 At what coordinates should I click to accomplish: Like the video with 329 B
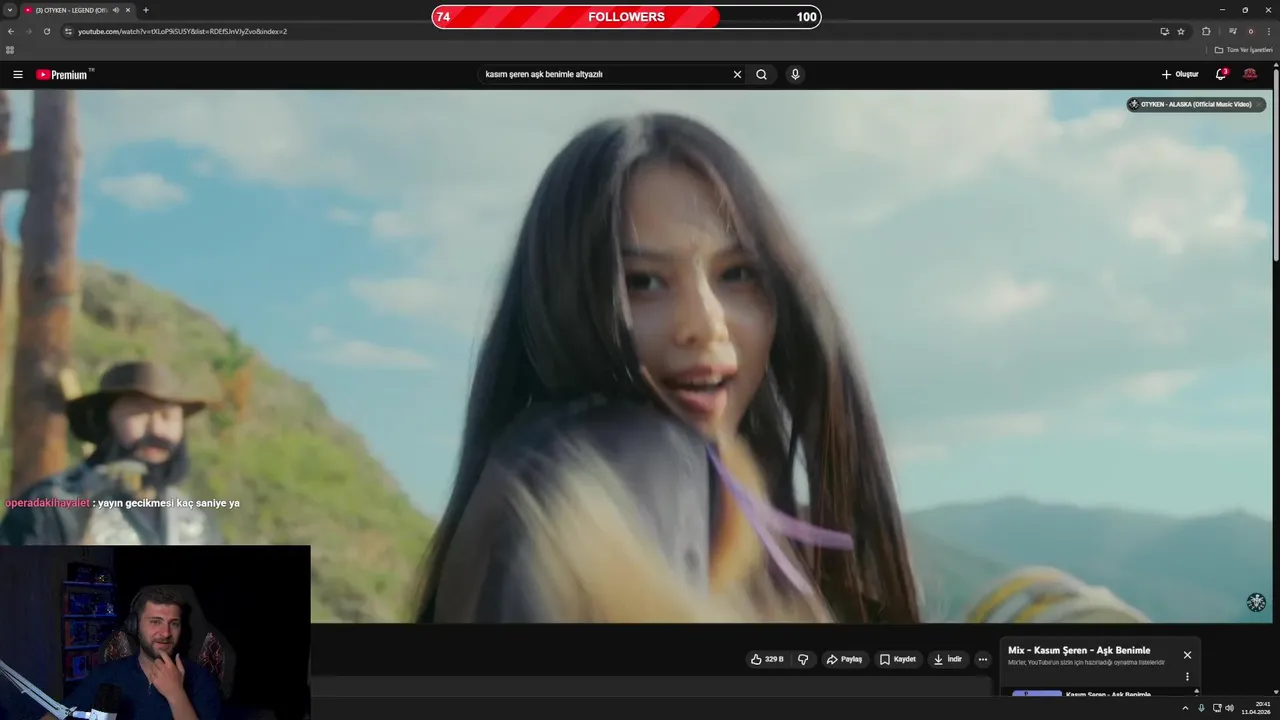tap(768, 659)
